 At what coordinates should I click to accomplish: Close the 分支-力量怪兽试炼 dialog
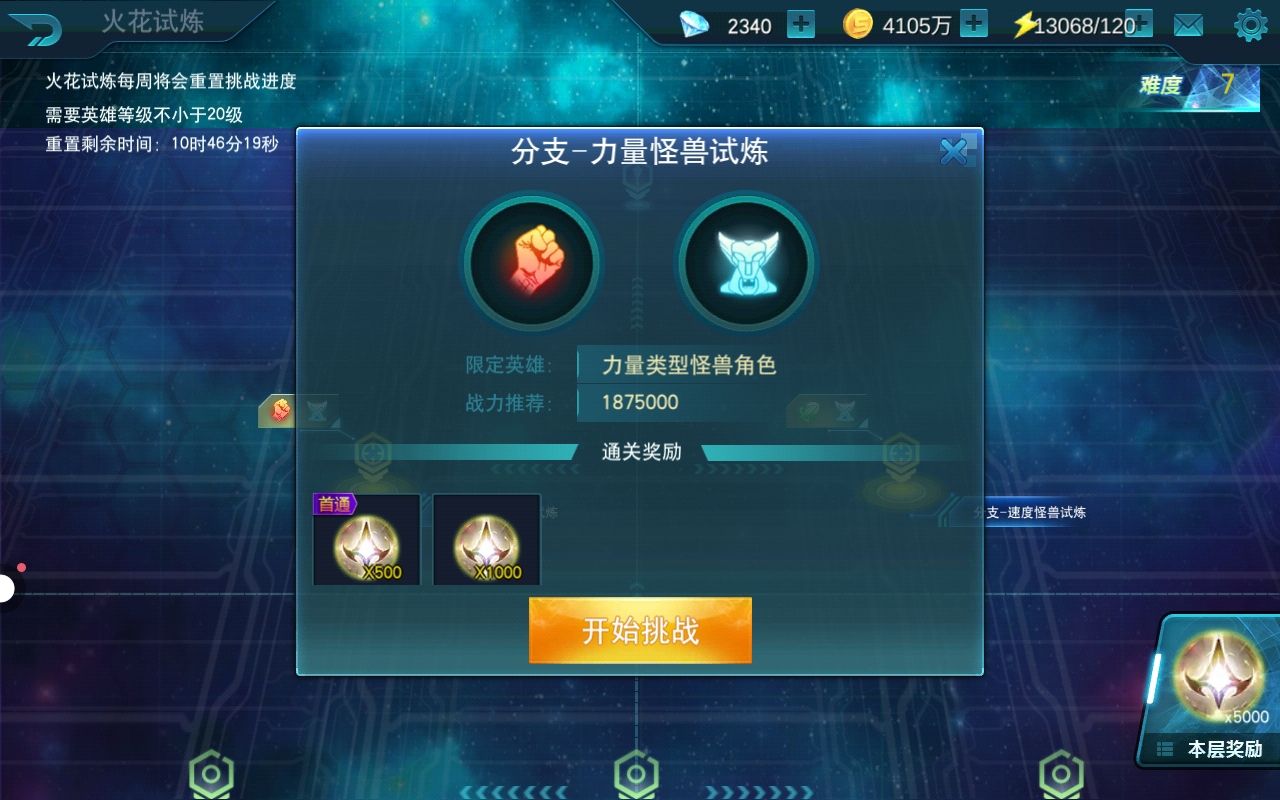pyautogui.click(x=955, y=151)
